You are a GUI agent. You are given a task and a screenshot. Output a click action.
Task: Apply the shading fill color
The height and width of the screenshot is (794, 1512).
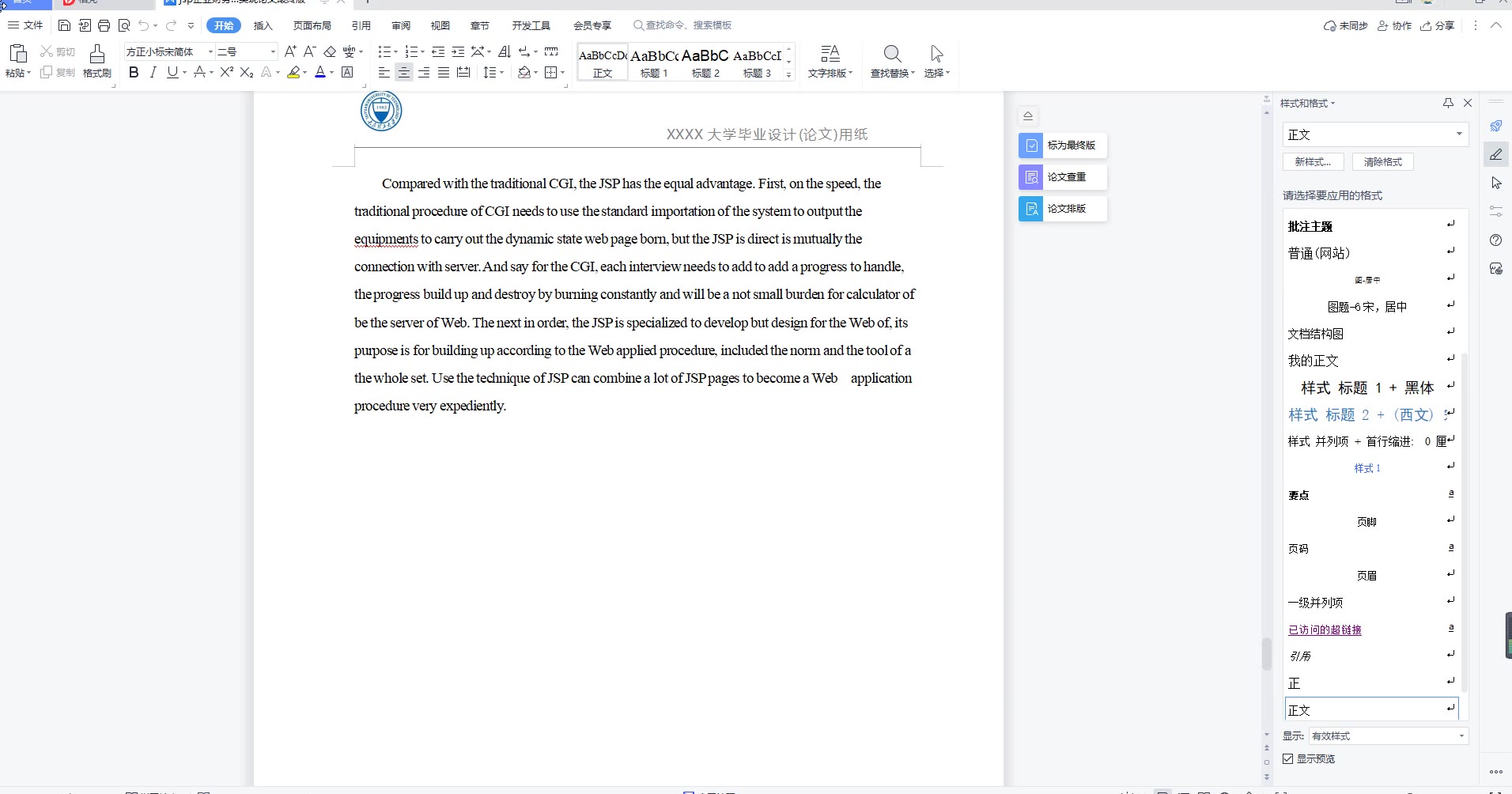tap(524, 72)
